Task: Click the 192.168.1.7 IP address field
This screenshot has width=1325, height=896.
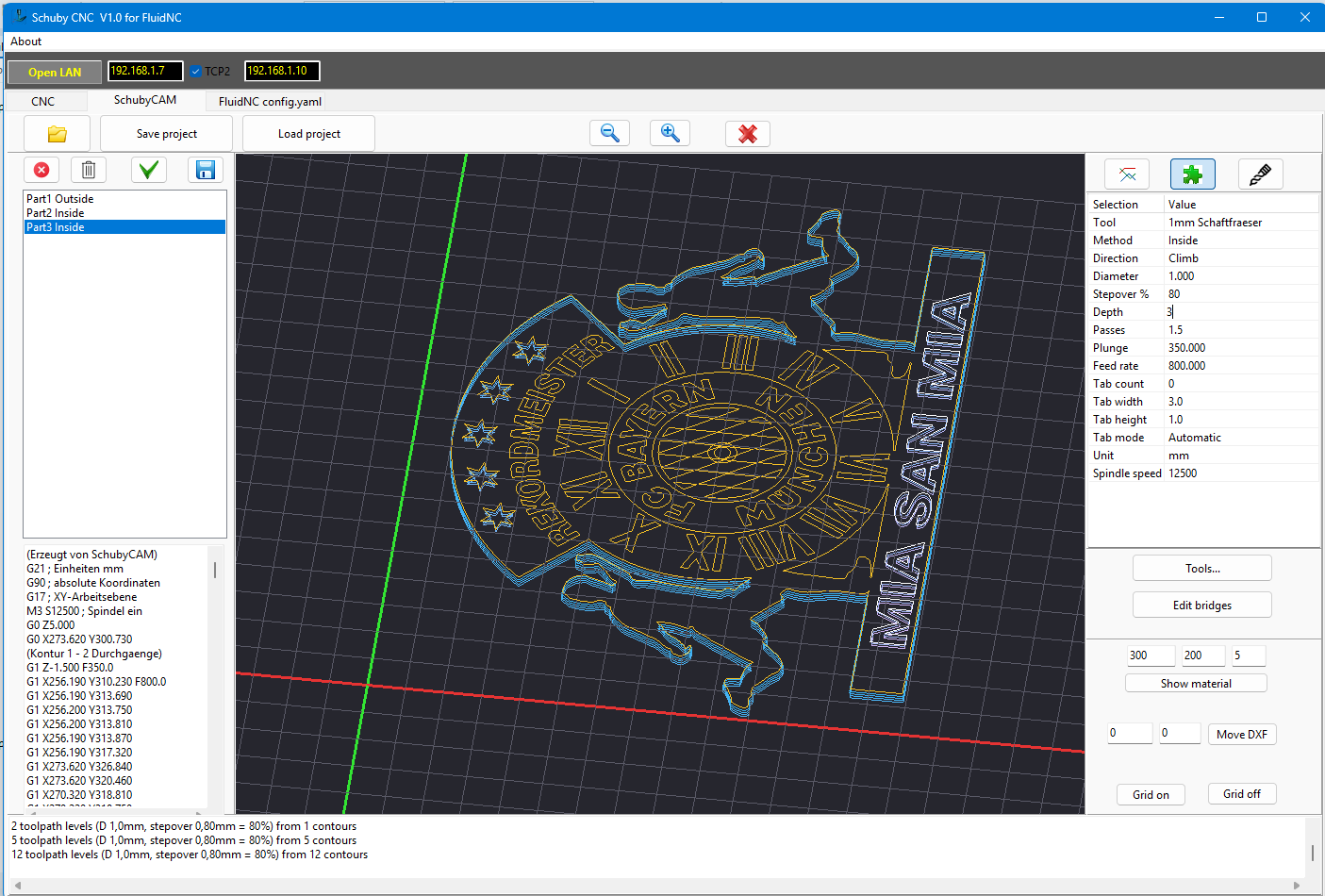Action: [145, 71]
